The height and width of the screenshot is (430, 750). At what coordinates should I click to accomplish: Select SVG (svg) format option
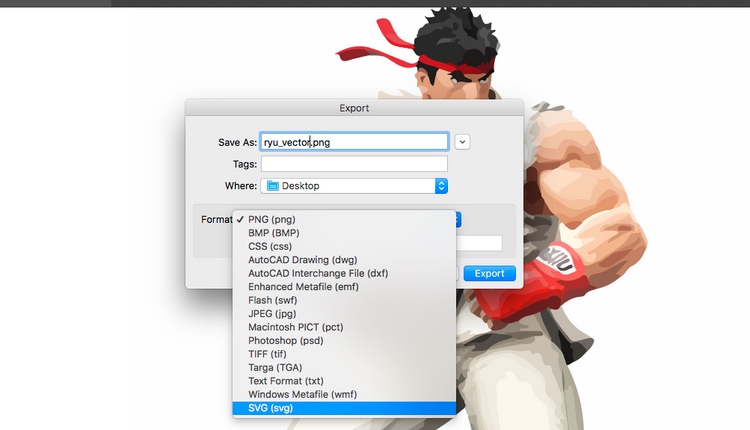pos(344,408)
